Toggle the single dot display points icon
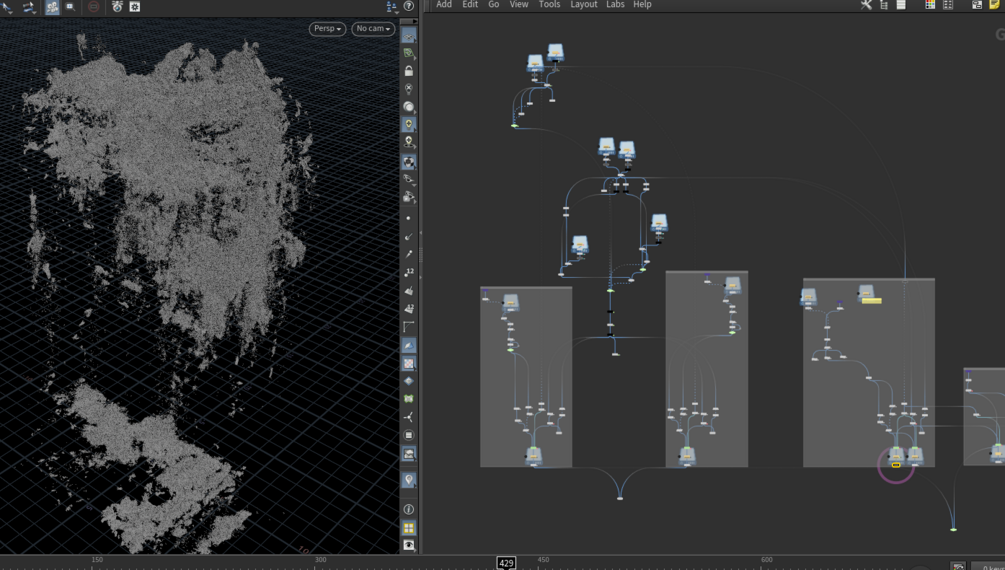This screenshot has width=1005, height=570. coord(408,219)
